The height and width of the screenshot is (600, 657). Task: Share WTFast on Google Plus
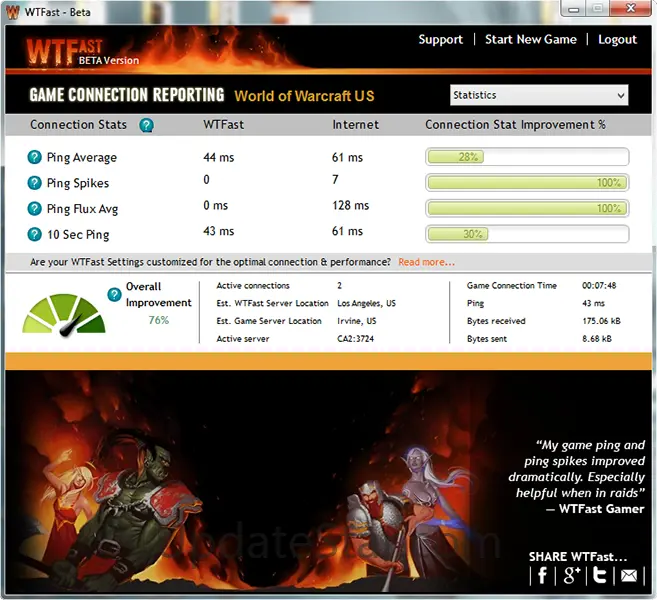click(x=572, y=575)
